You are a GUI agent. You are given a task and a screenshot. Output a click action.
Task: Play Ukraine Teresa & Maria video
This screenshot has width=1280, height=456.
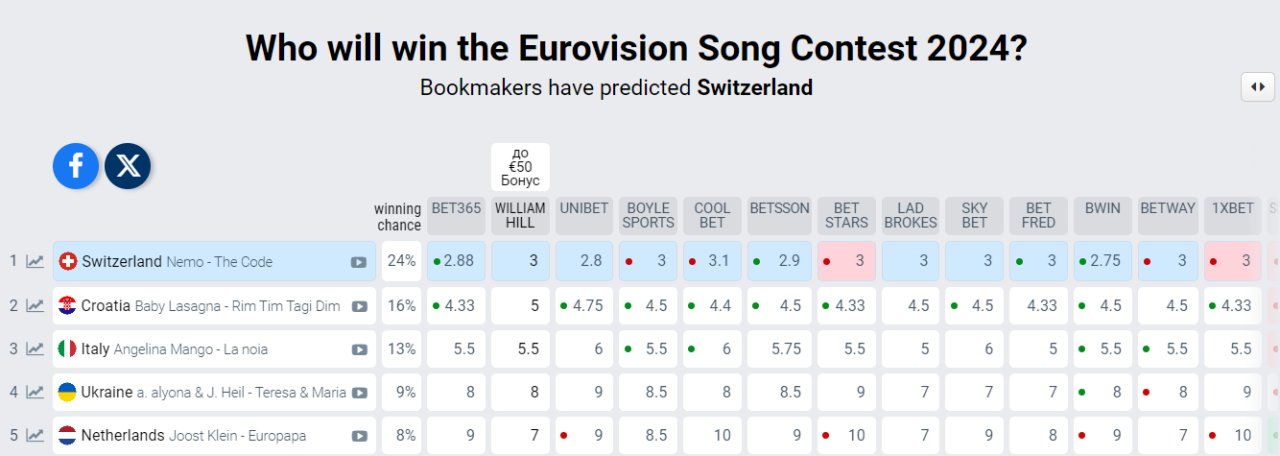click(x=358, y=393)
